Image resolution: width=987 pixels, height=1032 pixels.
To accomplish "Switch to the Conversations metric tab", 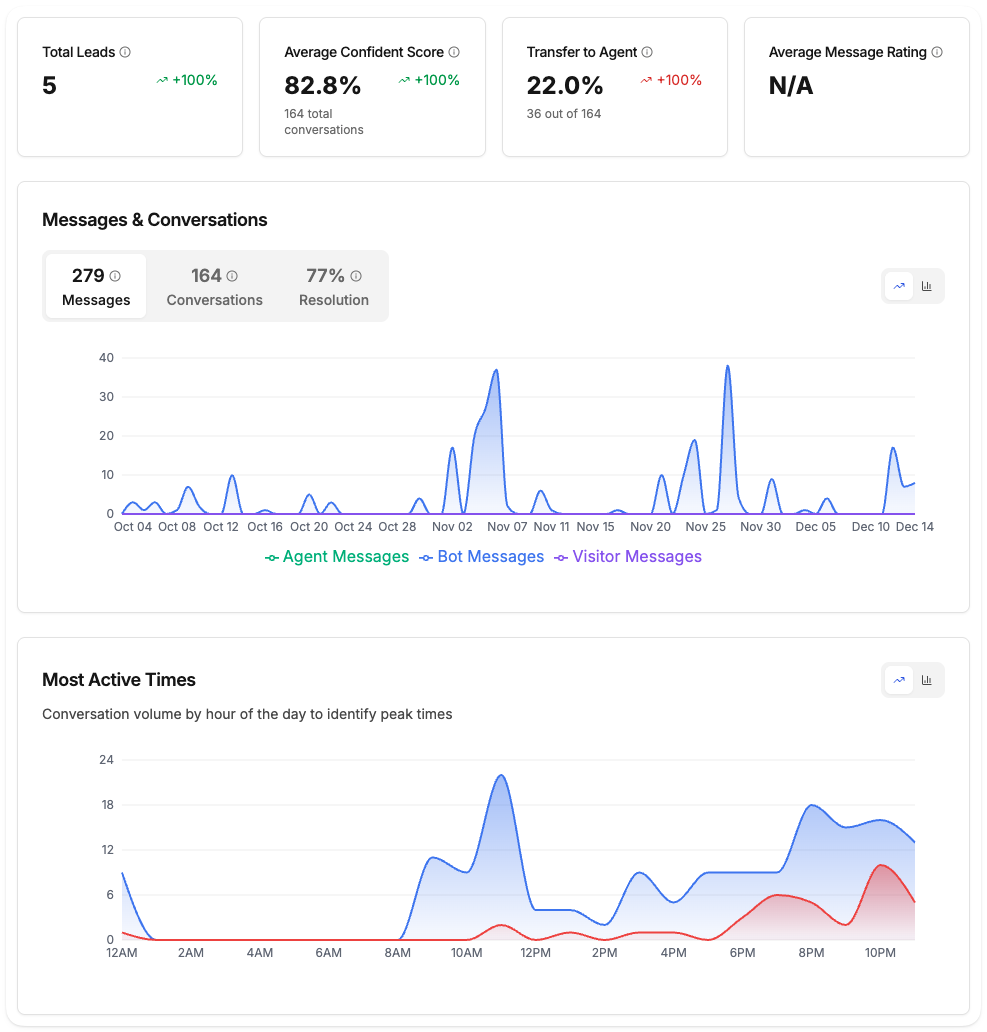I will (214, 286).
